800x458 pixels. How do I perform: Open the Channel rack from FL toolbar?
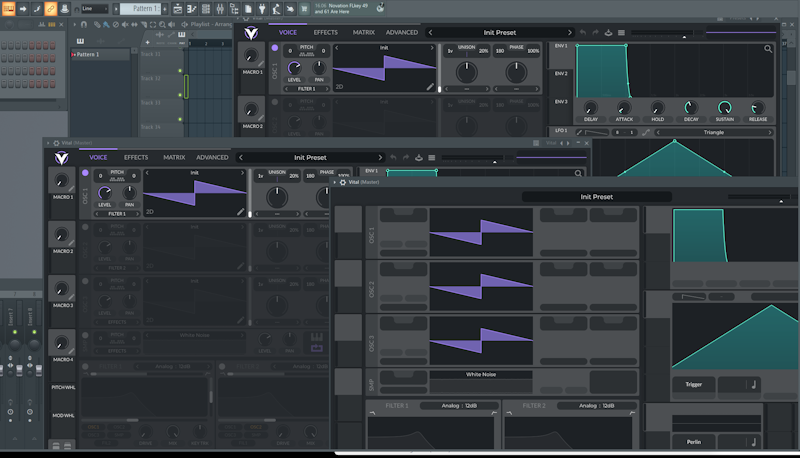pyautogui.click(x=206, y=9)
